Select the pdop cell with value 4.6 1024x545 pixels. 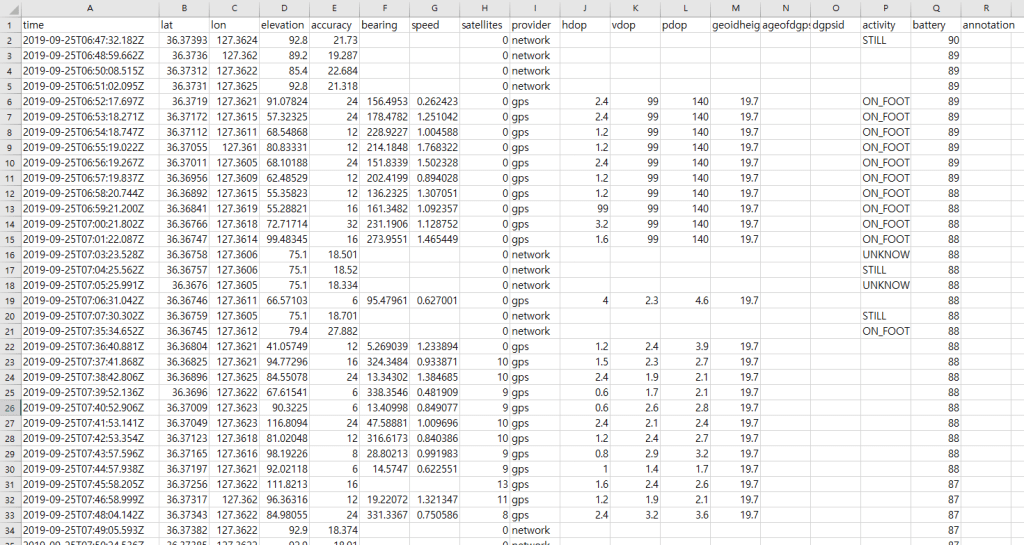[x=685, y=300]
